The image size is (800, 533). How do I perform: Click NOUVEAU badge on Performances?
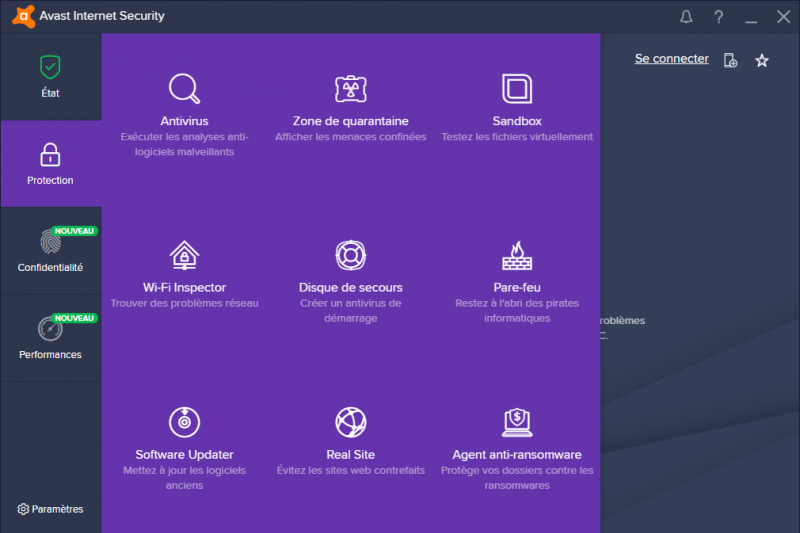74,318
